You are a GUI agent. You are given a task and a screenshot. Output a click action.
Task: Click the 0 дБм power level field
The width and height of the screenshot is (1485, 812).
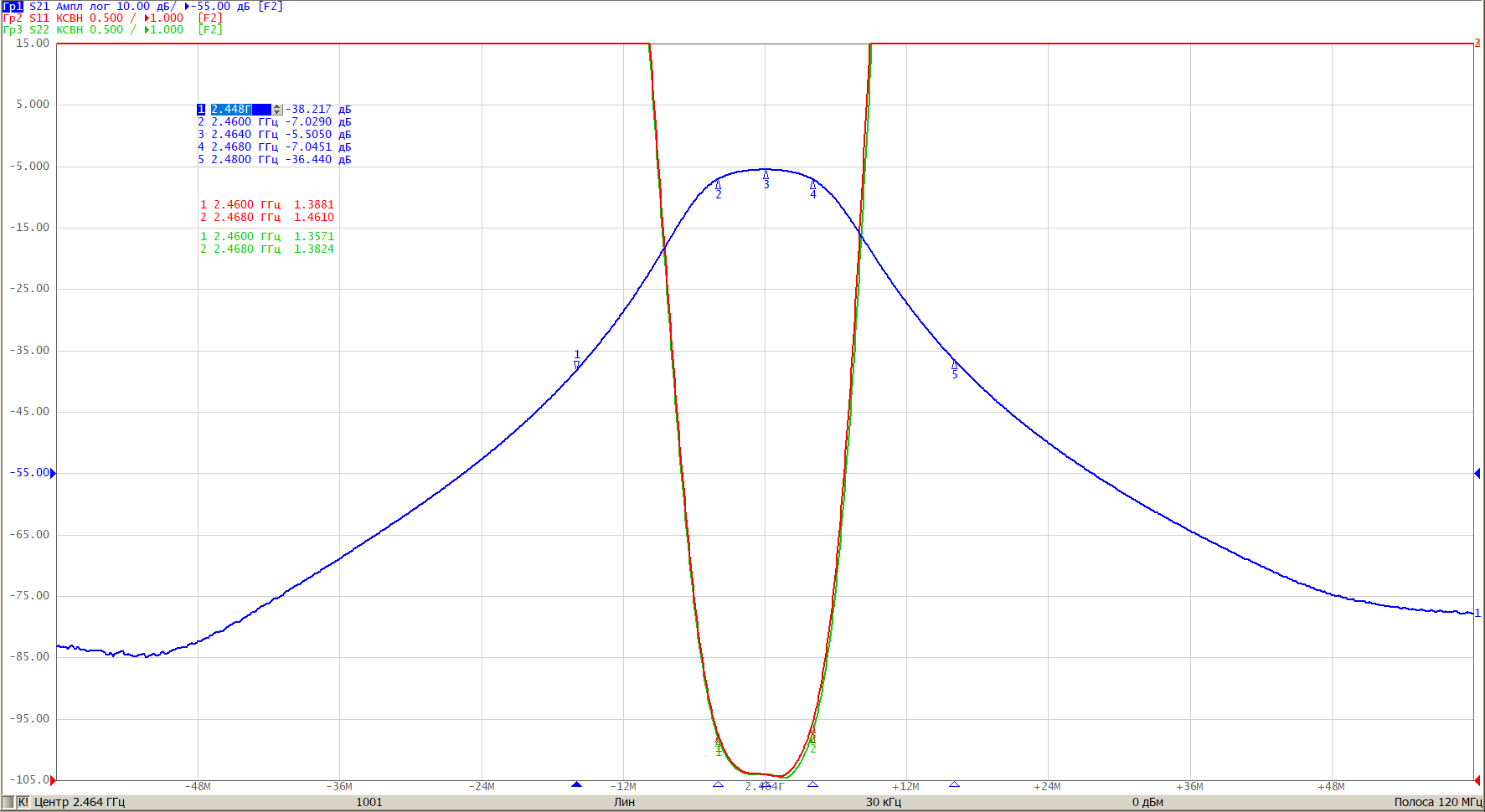[x=1147, y=802]
